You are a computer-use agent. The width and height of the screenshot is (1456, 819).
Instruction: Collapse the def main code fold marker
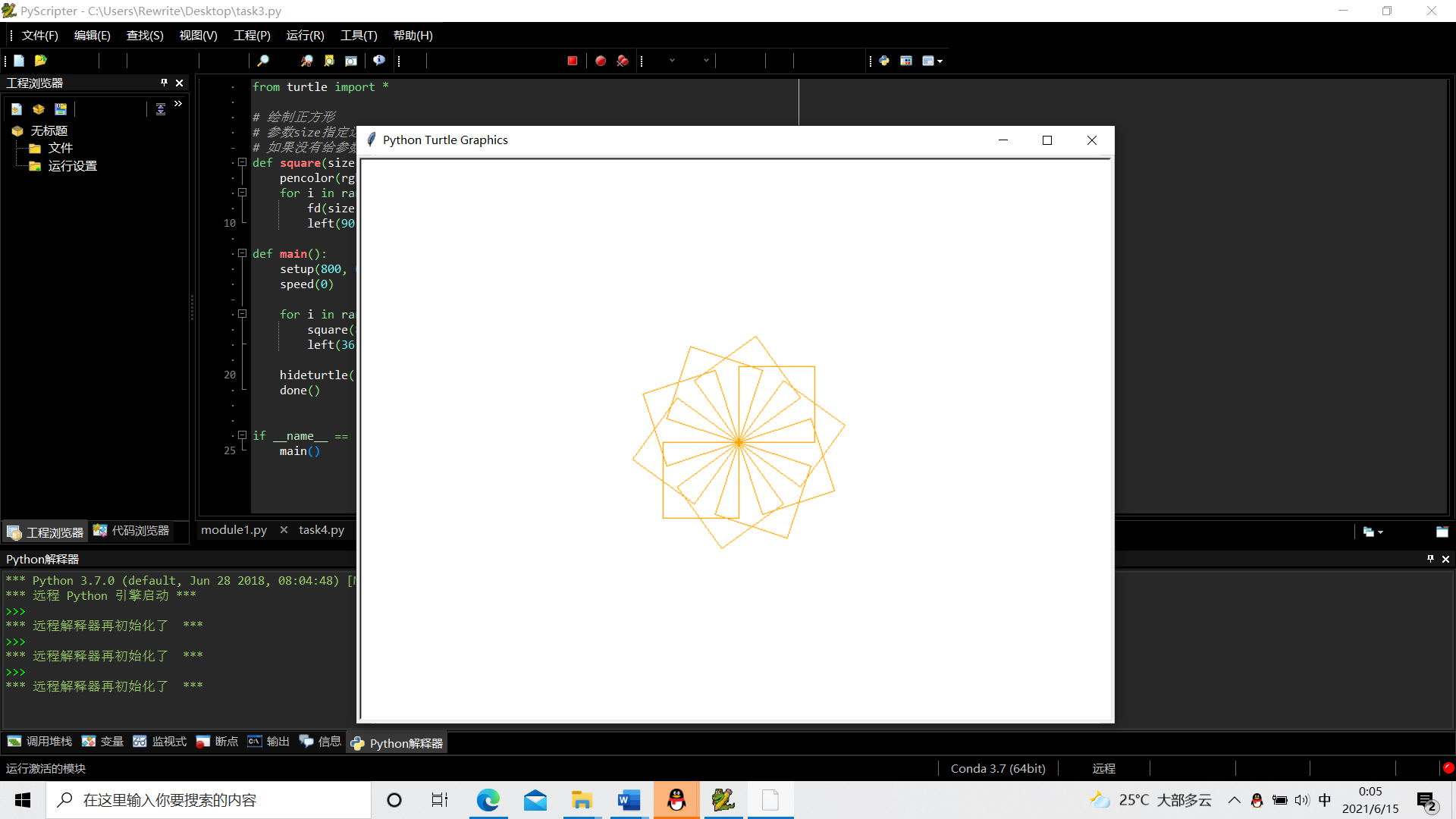(243, 253)
